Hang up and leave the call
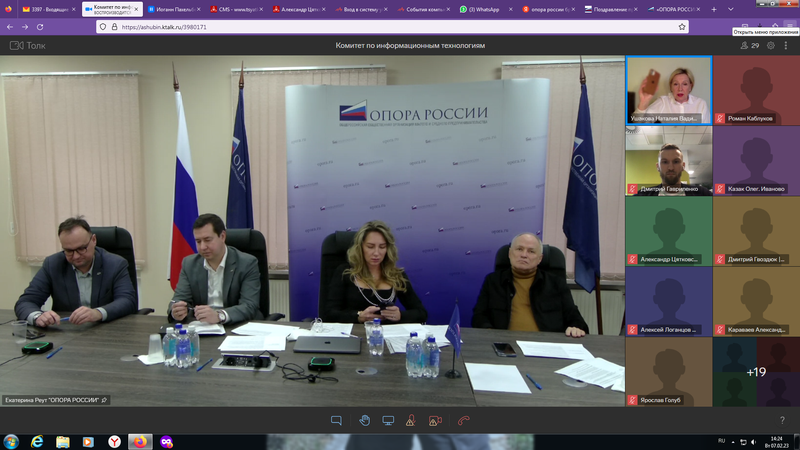The image size is (800, 450). click(x=463, y=421)
